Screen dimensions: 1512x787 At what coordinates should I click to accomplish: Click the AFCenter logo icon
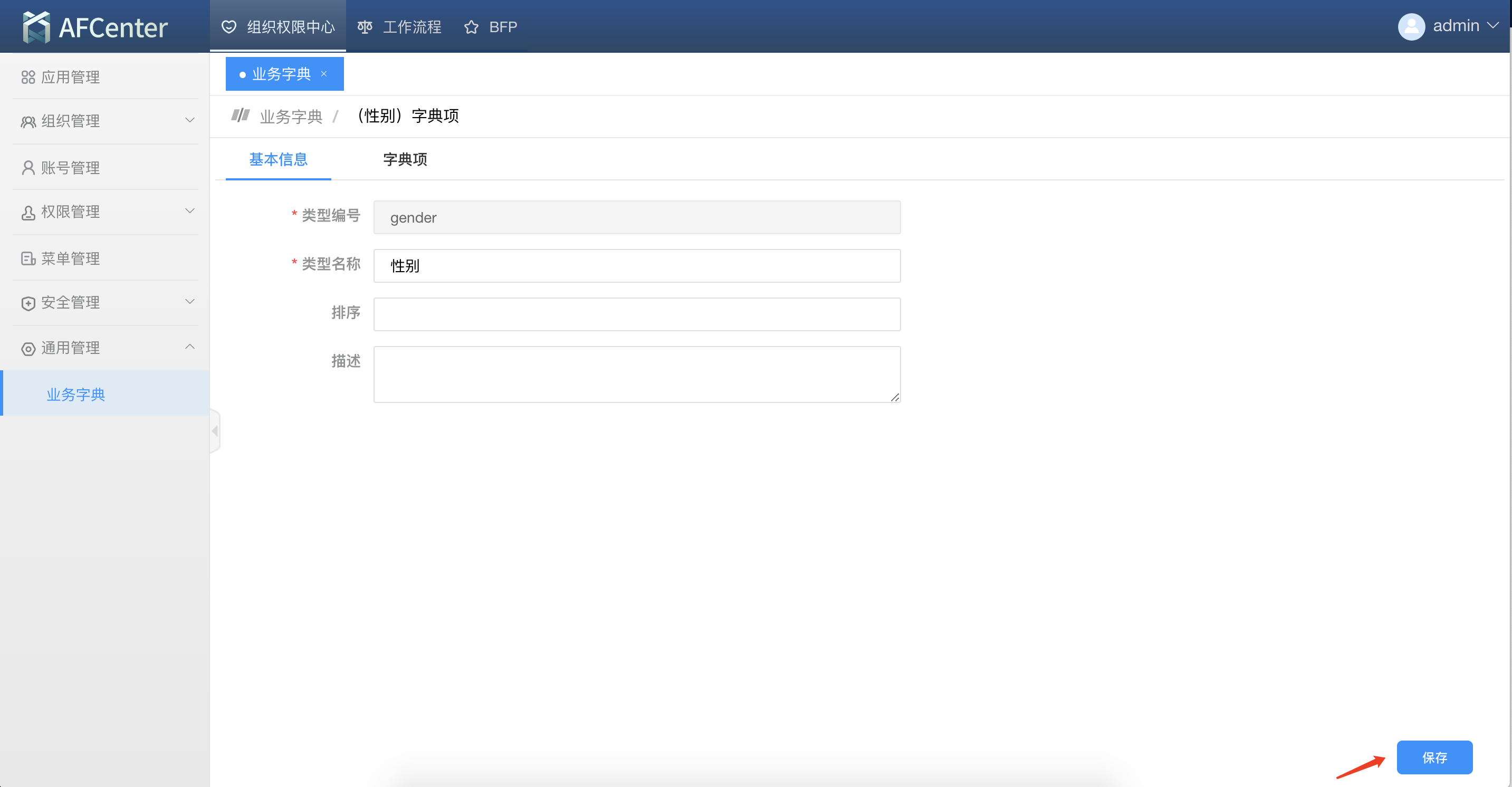point(36,27)
